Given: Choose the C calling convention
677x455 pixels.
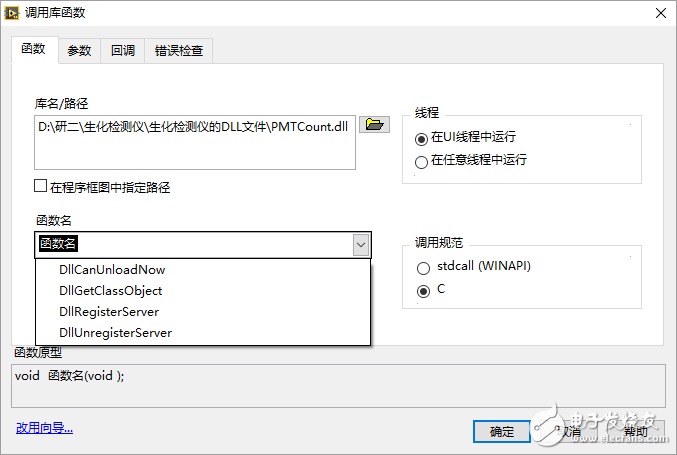Looking at the screenshot, I should click(x=423, y=290).
